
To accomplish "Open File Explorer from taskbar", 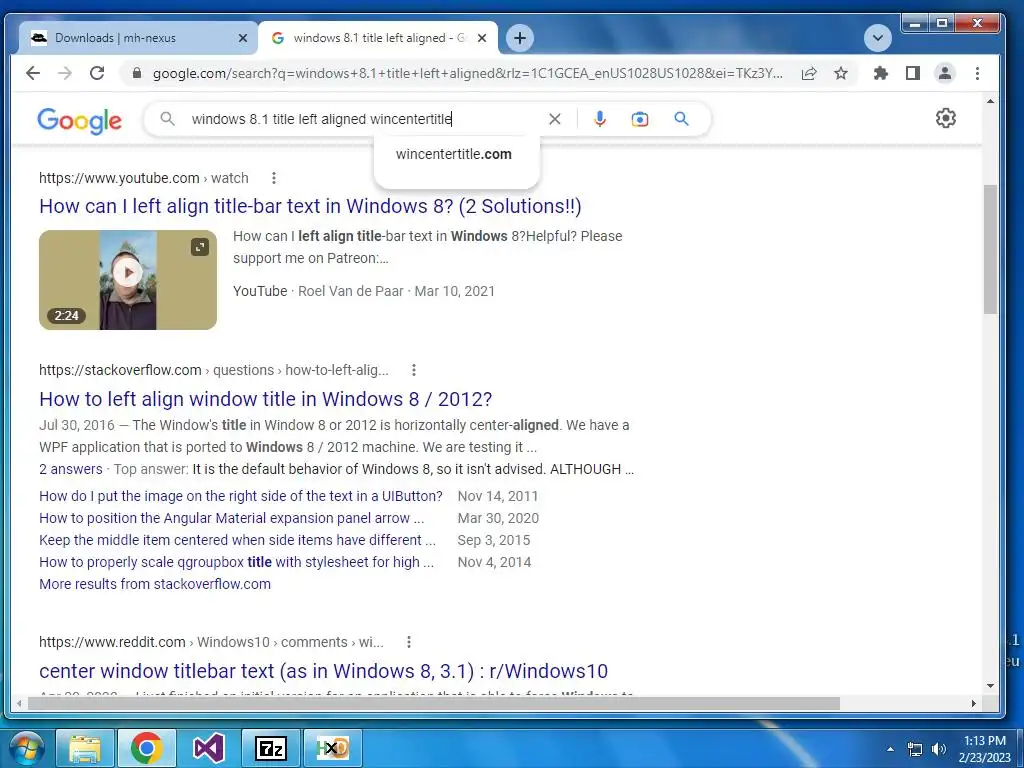I will (x=85, y=748).
